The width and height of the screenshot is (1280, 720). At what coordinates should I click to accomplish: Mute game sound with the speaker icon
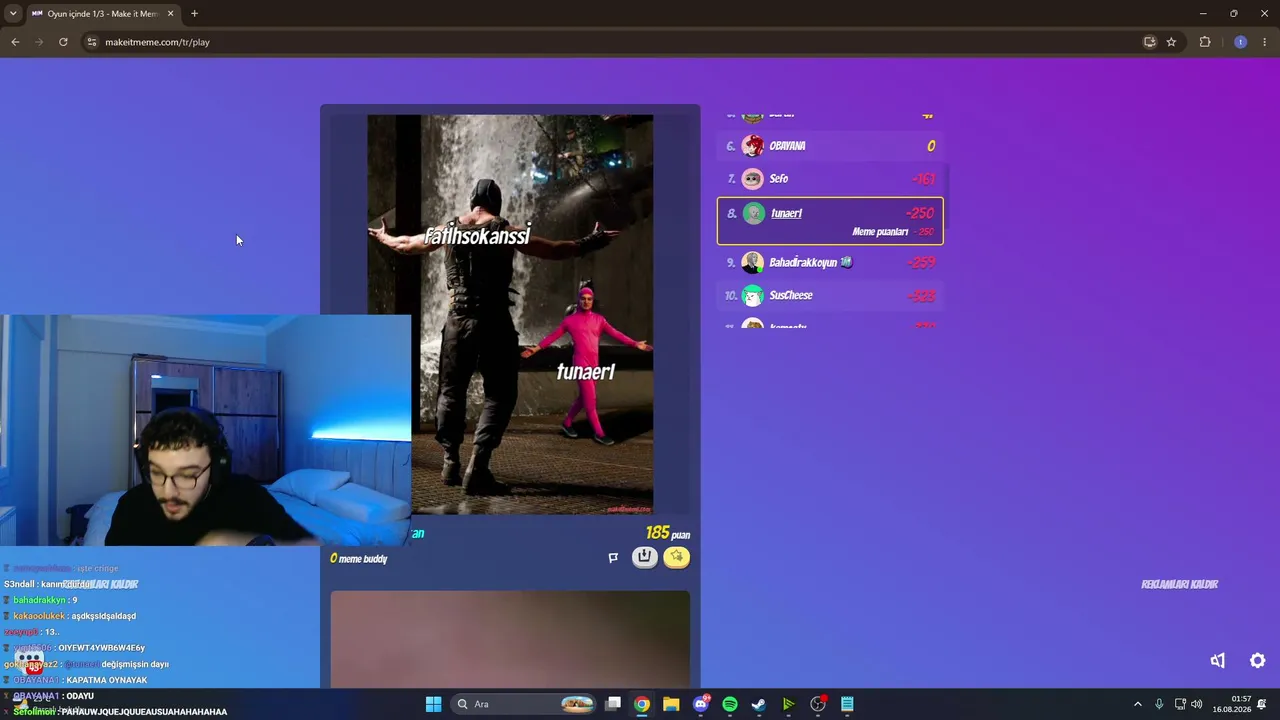pos(1217,661)
